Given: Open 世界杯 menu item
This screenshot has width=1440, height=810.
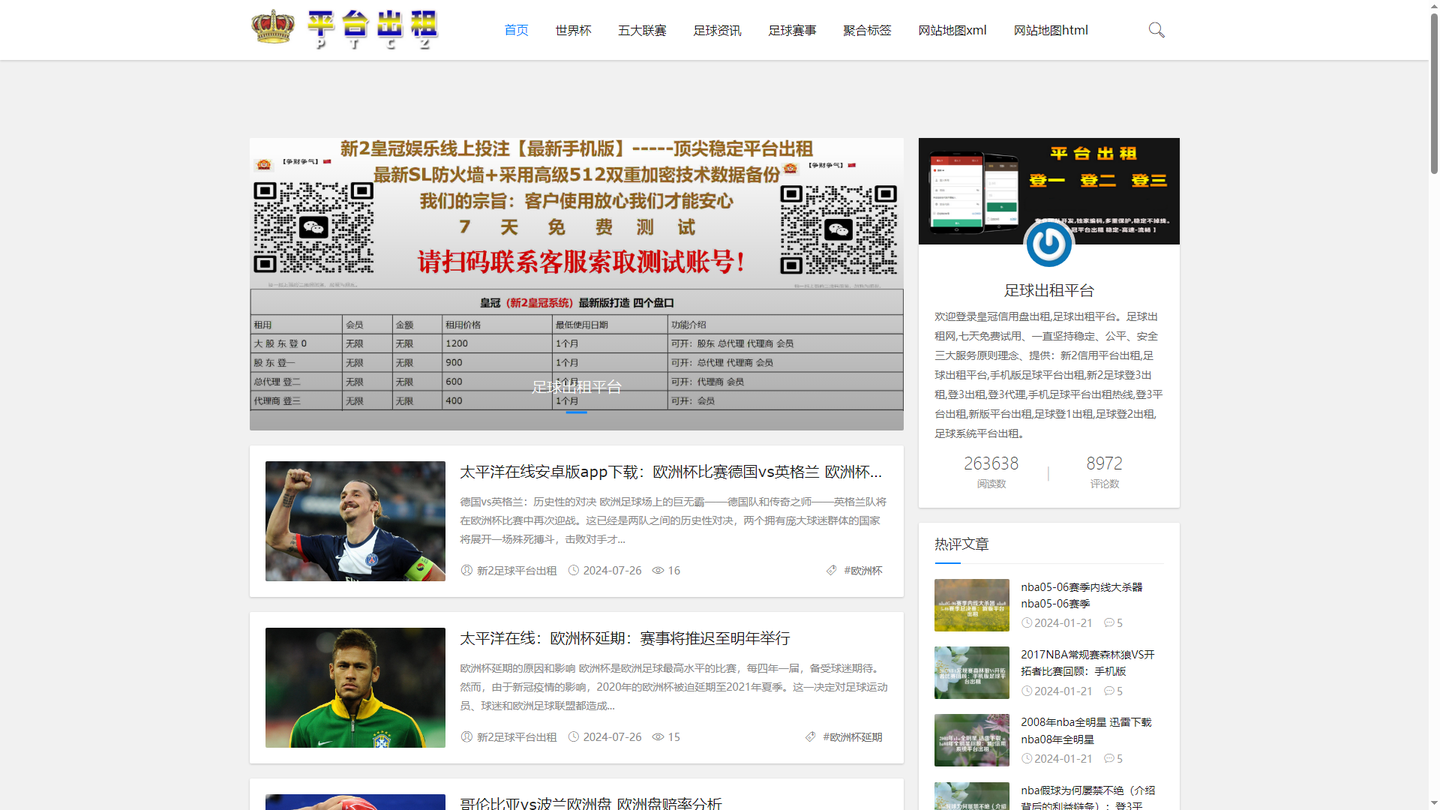Looking at the screenshot, I should [573, 30].
